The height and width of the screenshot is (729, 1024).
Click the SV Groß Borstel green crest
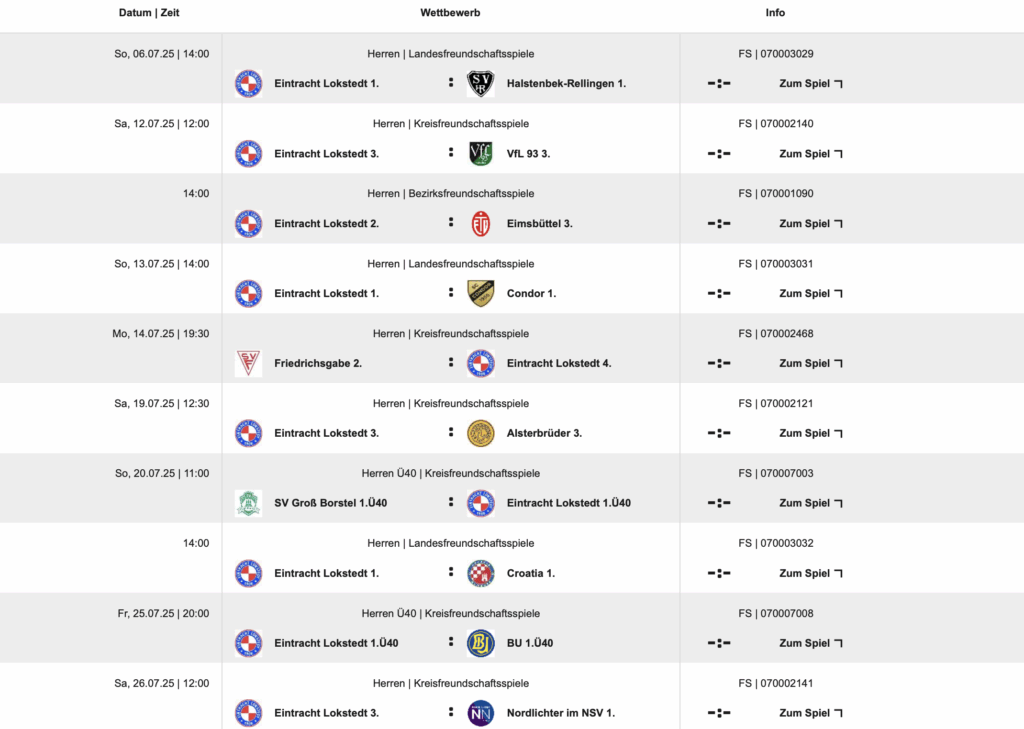click(x=248, y=503)
